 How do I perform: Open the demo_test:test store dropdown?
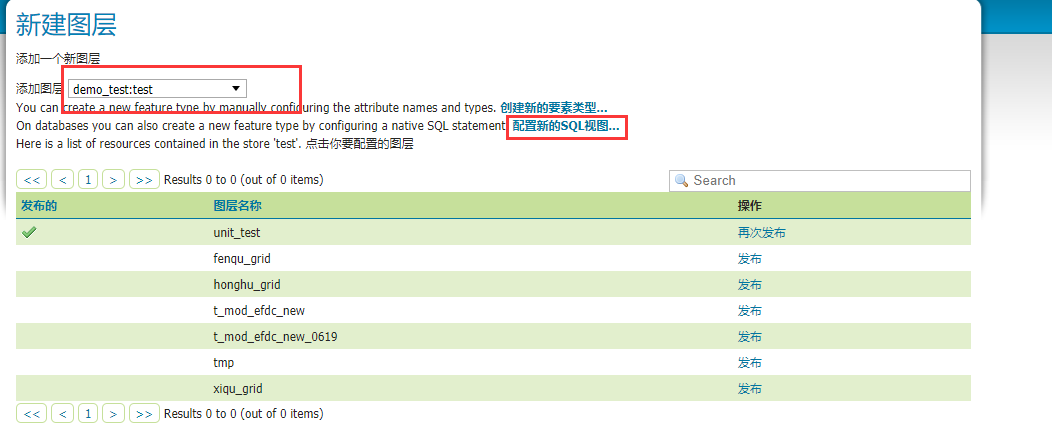click(x=157, y=89)
